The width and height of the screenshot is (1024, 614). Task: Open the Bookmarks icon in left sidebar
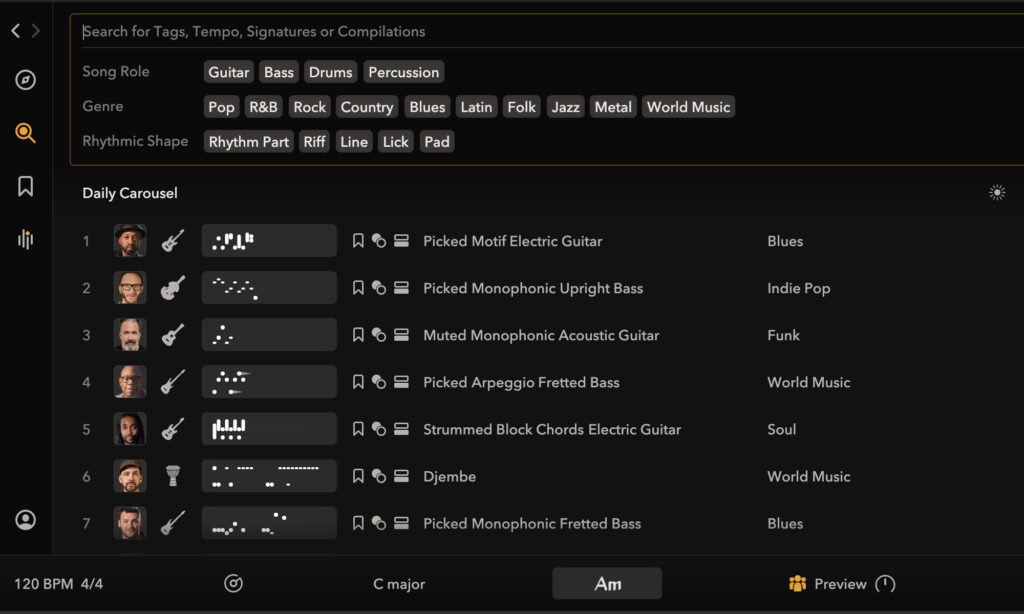tap(26, 186)
